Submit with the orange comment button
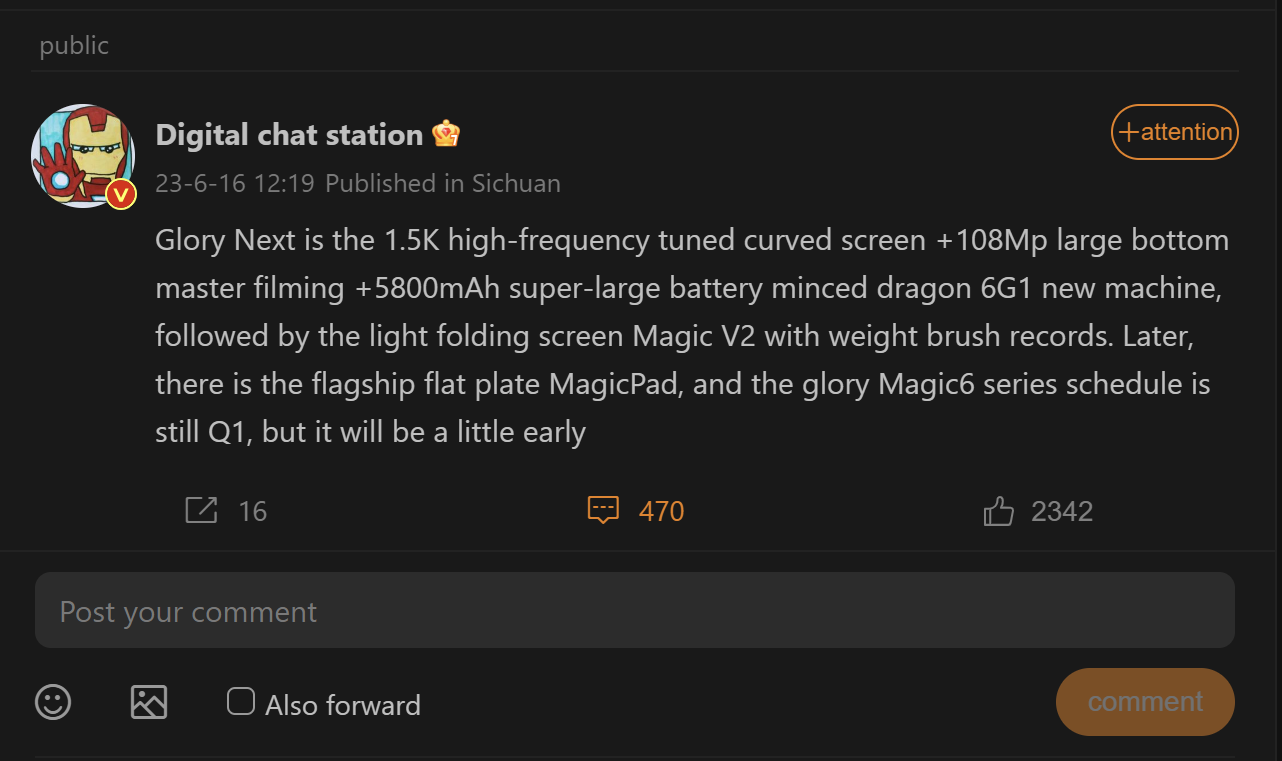This screenshot has height=761, width=1282. point(1145,702)
